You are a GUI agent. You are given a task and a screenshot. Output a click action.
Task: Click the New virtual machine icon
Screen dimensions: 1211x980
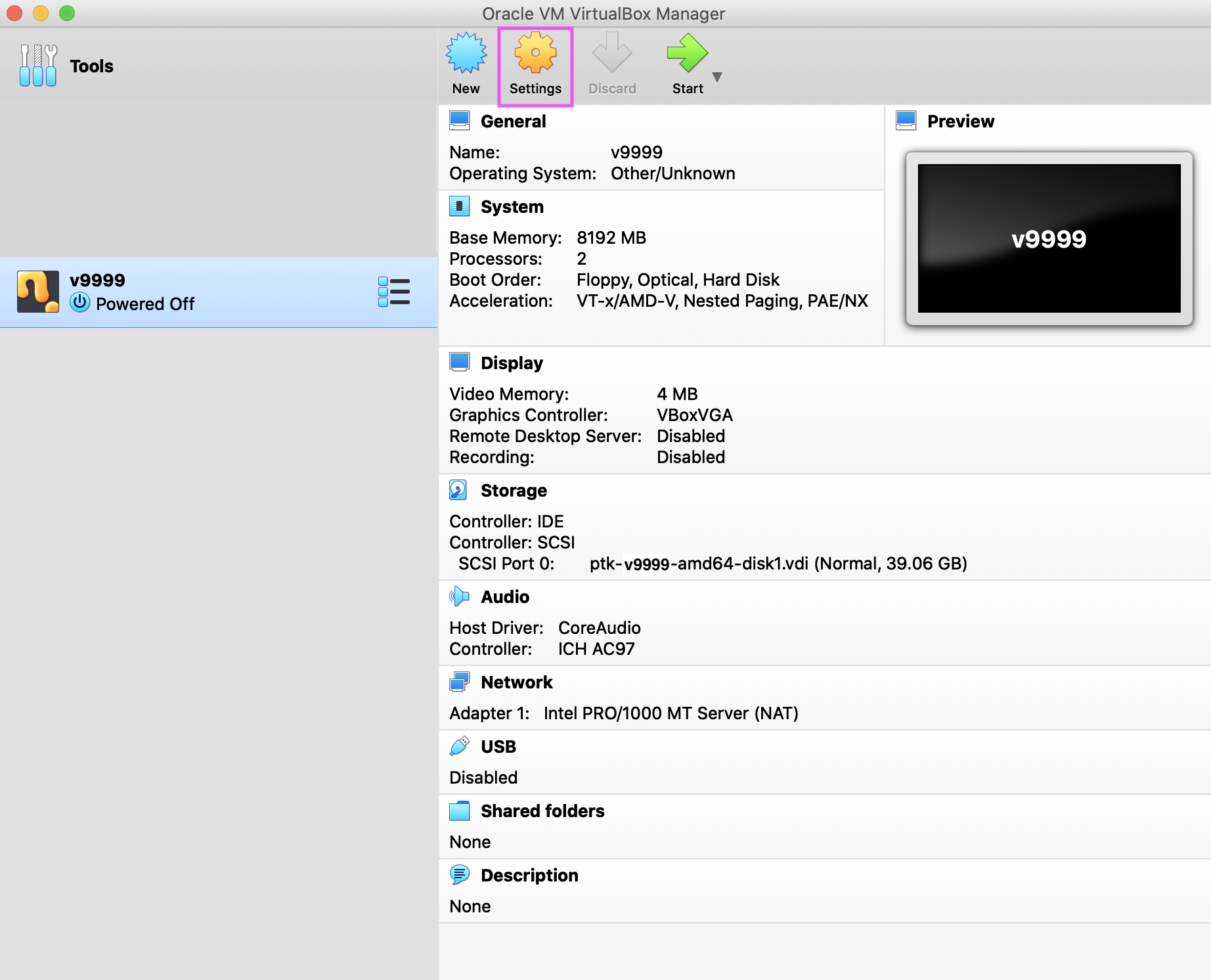pos(466,53)
